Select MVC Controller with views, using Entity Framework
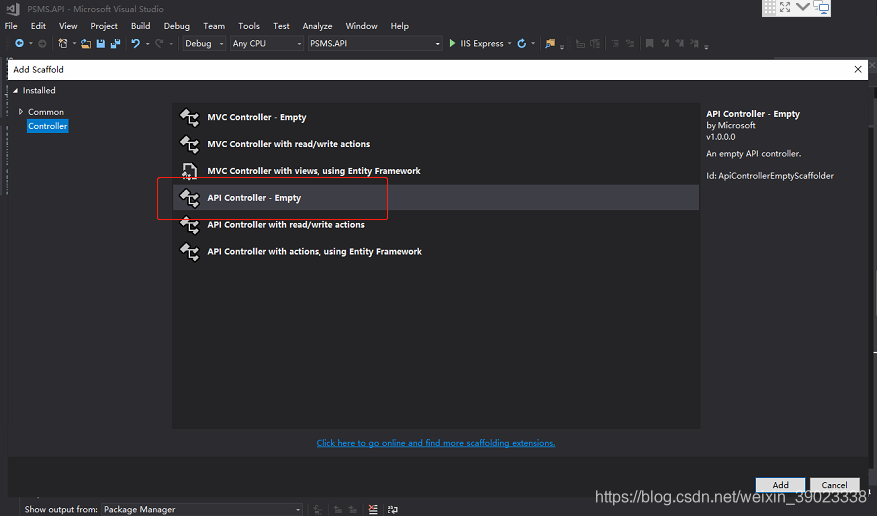 click(436, 171)
